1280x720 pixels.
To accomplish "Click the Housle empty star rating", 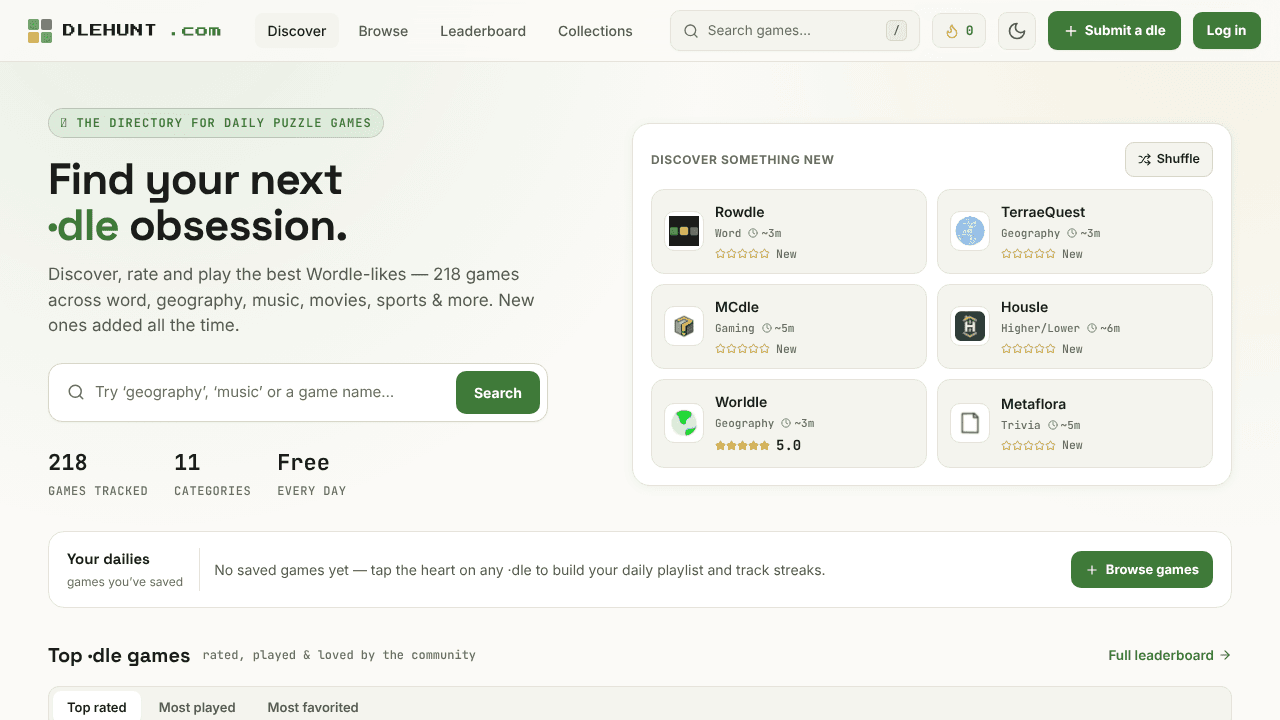I will click(x=1029, y=349).
